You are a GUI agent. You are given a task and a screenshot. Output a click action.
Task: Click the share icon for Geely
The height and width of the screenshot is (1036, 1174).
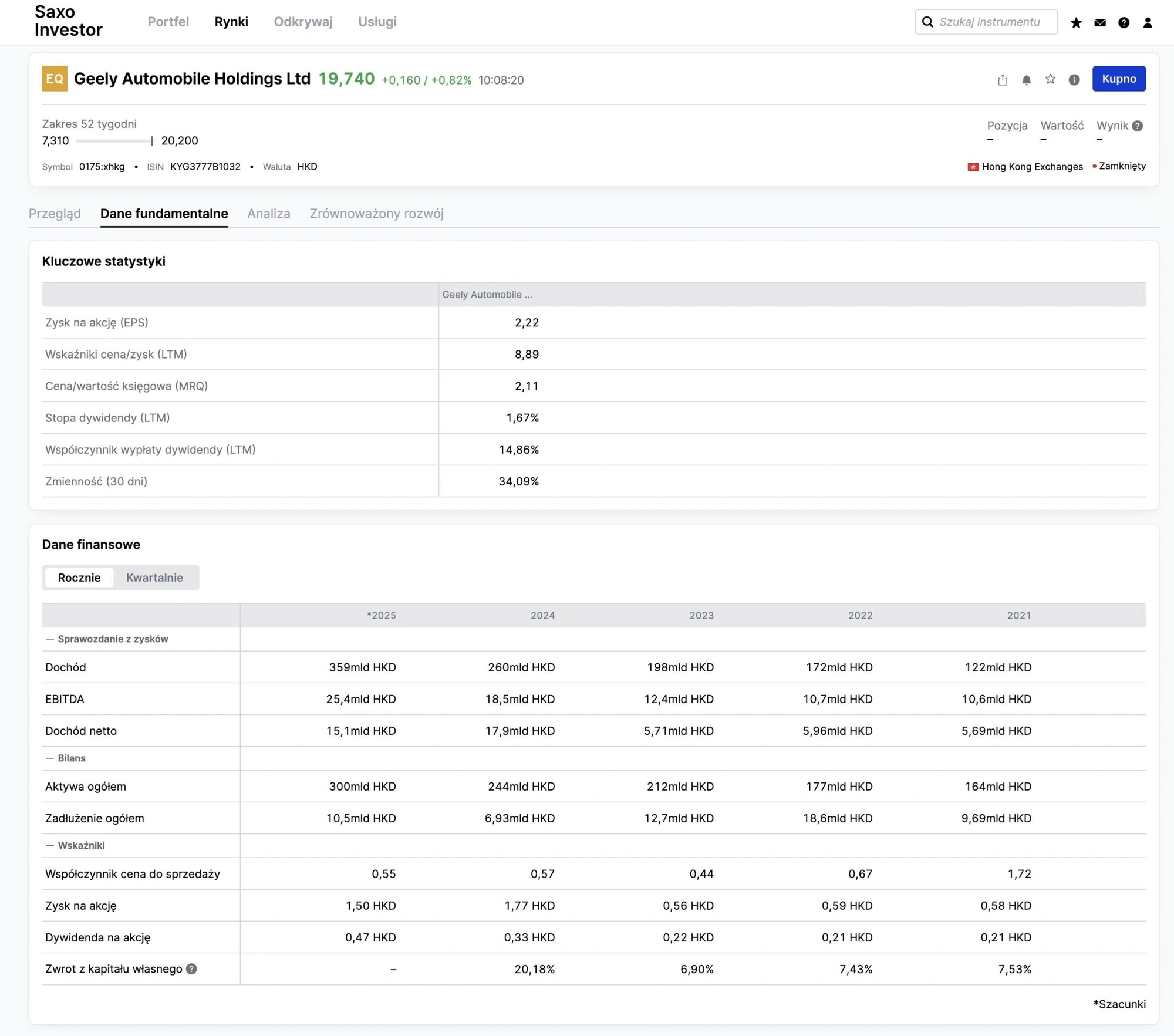pyautogui.click(x=1003, y=80)
